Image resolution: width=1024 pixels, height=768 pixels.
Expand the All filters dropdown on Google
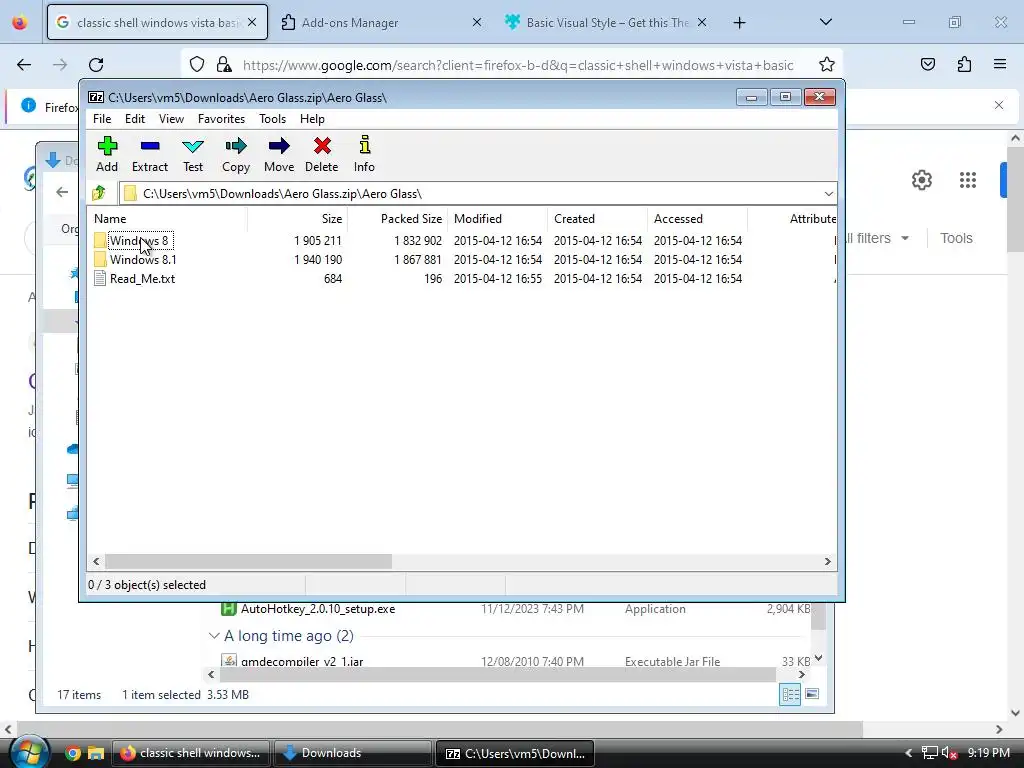(875, 238)
